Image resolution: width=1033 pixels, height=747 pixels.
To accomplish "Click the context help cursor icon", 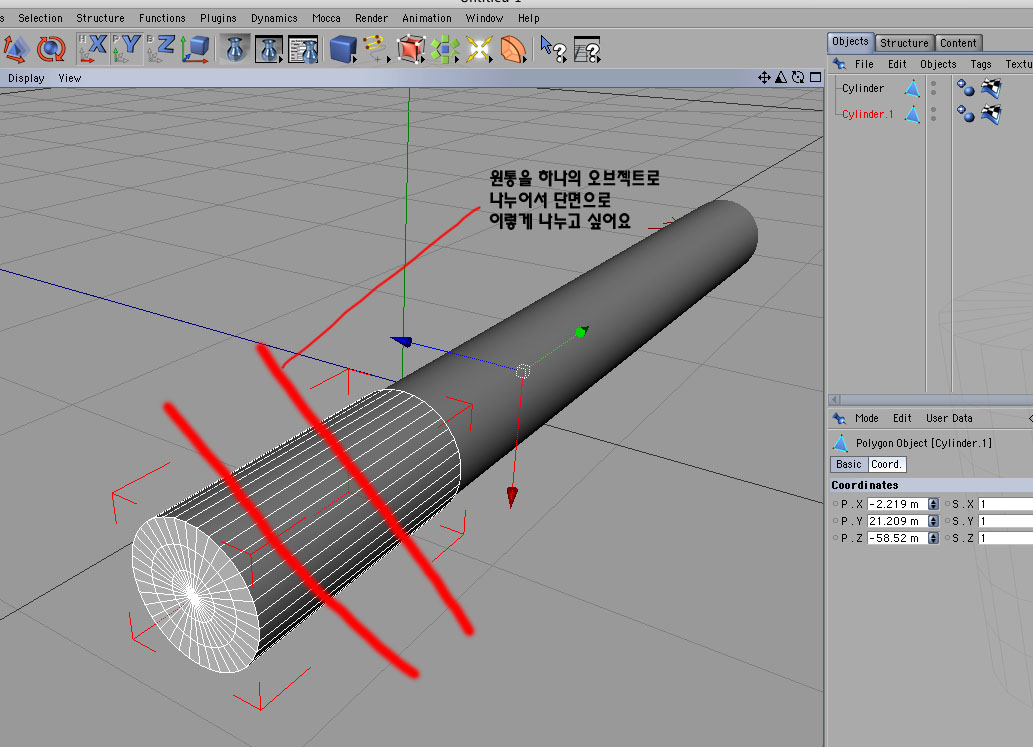I will pyautogui.click(x=553, y=49).
